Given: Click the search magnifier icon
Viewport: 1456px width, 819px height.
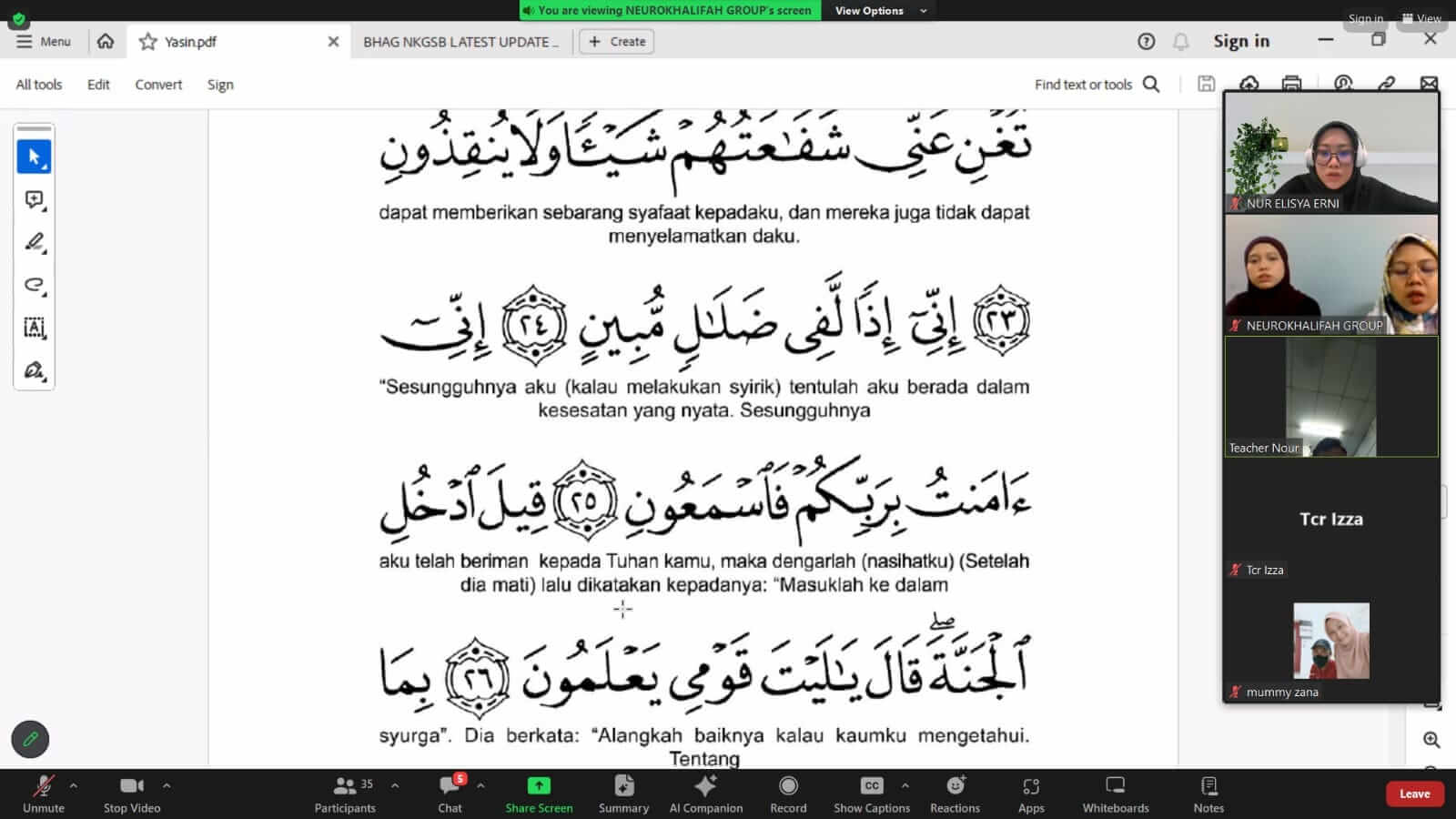Looking at the screenshot, I should (1151, 84).
